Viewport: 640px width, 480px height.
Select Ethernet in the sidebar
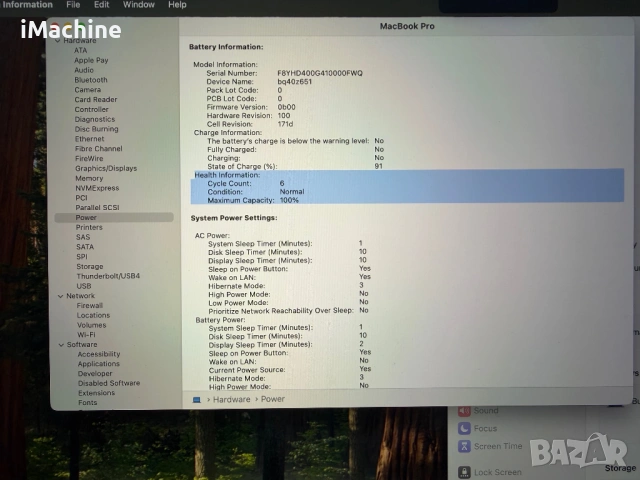click(89, 139)
